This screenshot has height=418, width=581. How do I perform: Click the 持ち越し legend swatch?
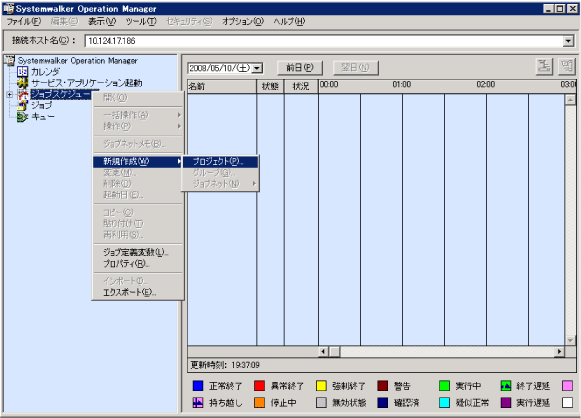click(198, 402)
